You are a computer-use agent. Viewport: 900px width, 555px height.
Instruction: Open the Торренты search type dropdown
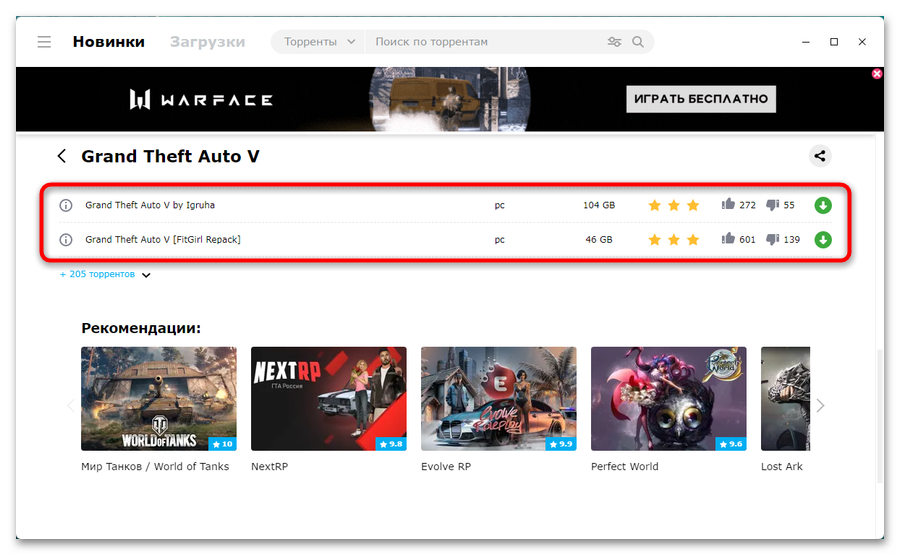point(319,42)
